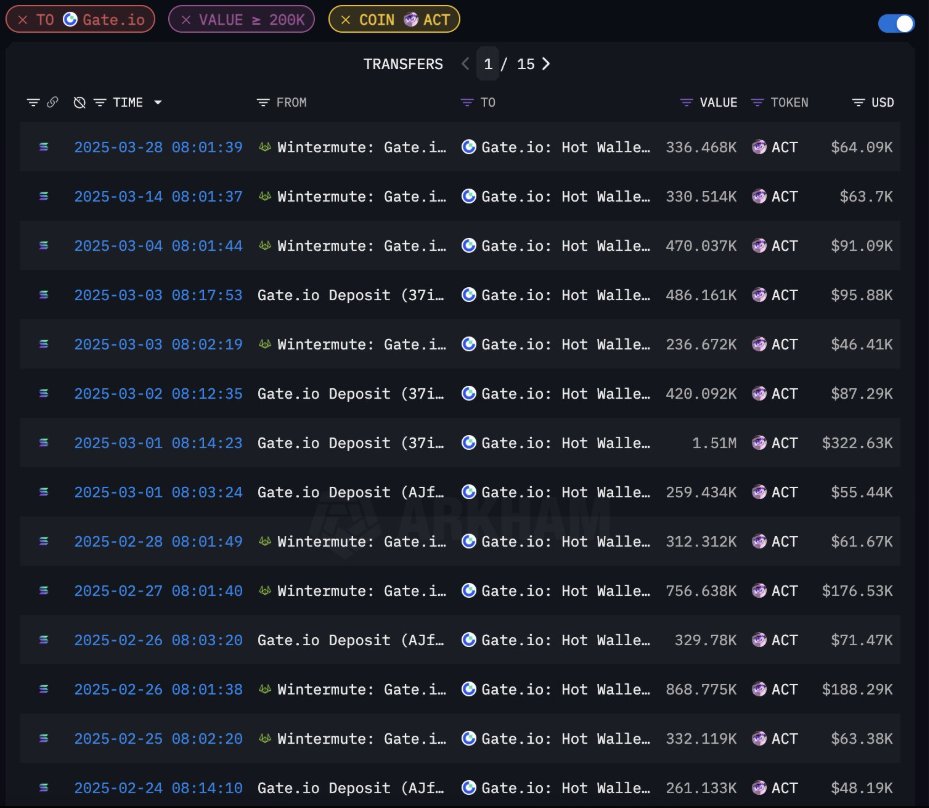This screenshot has width=929, height=808.
Task: Go to previous transfers page
Action: point(465,63)
